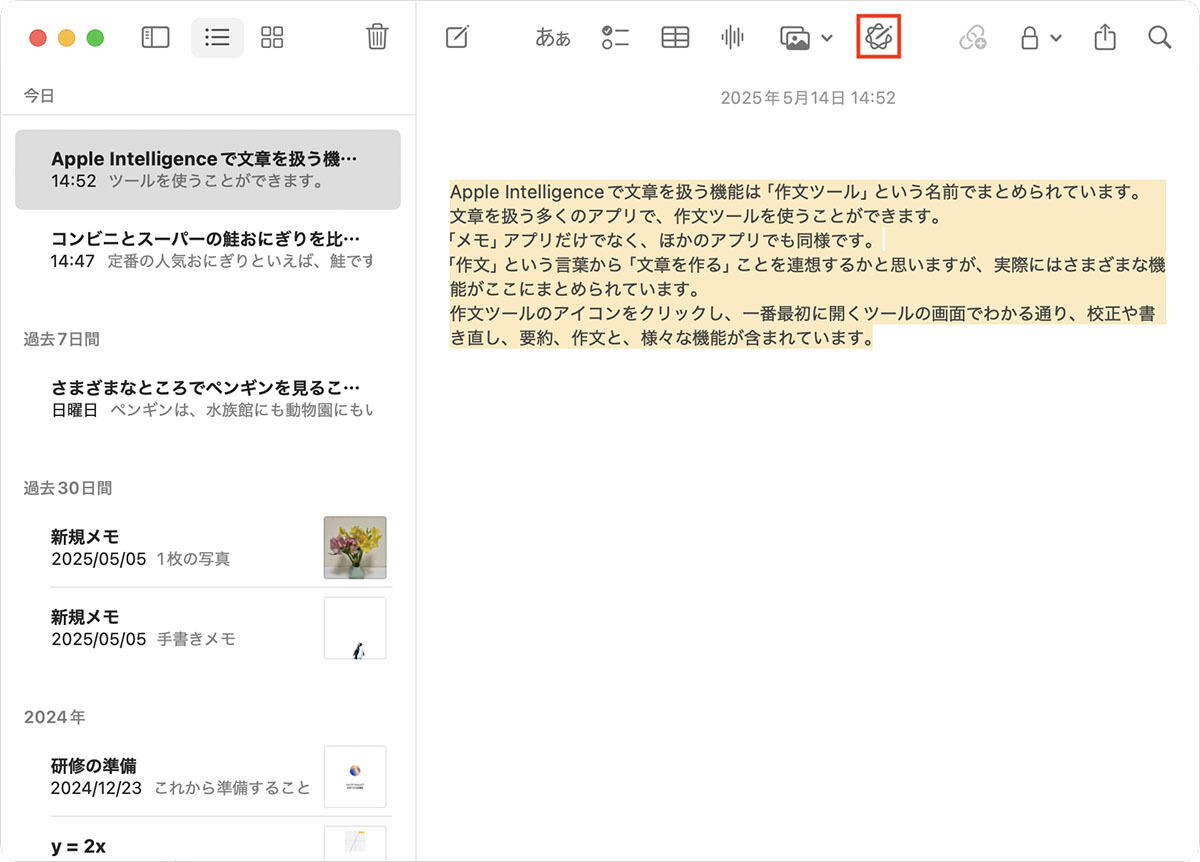Screen dimensions: 1200x862
Task: Click the 過去30日間 section header
Action: pos(68,488)
